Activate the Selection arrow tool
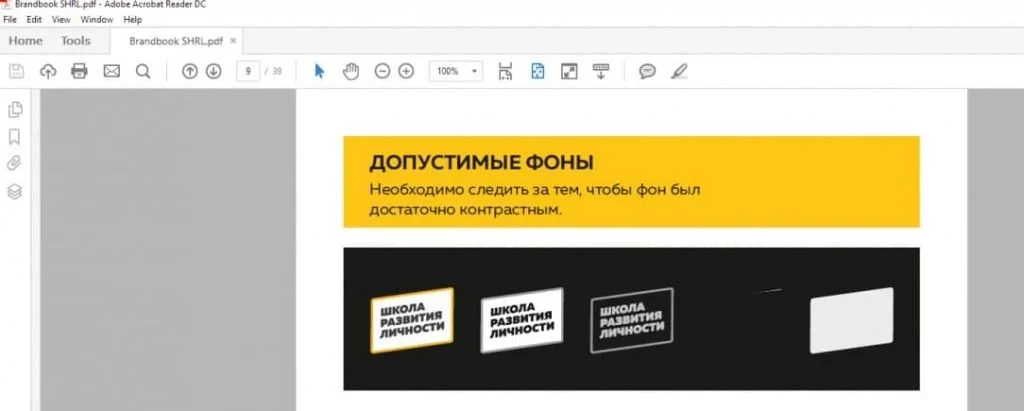 tap(319, 71)
